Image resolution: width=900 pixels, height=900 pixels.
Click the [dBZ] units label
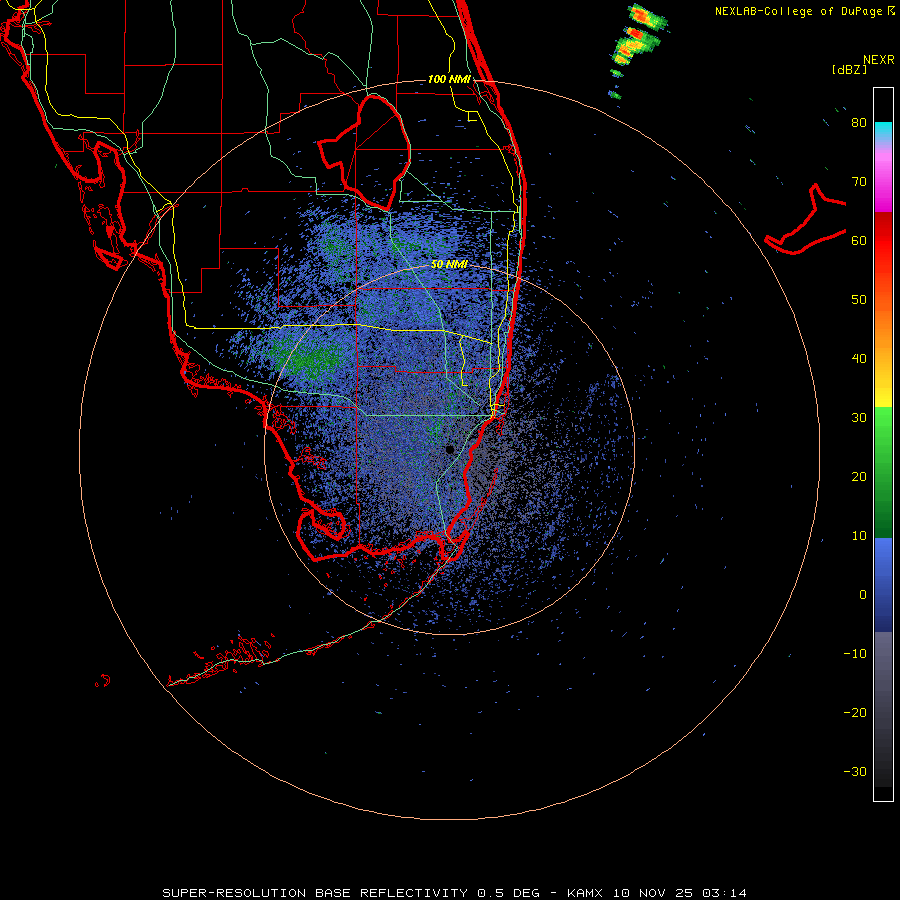pyautogui.click(x=849, y=69)
